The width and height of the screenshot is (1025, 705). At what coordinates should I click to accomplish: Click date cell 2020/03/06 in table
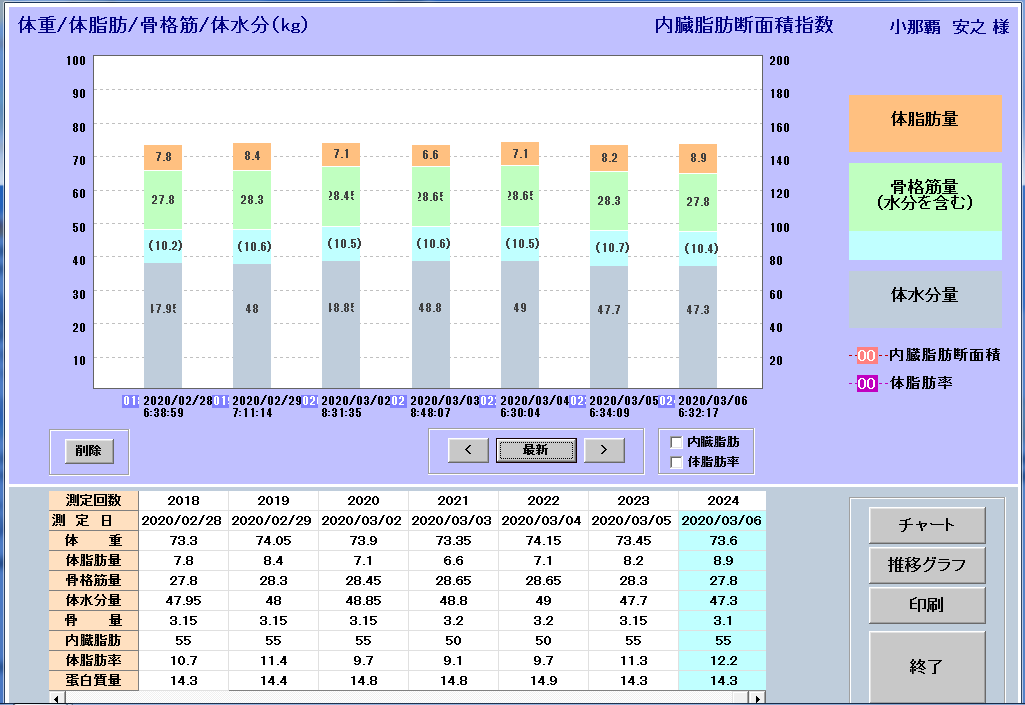[722, 521]
